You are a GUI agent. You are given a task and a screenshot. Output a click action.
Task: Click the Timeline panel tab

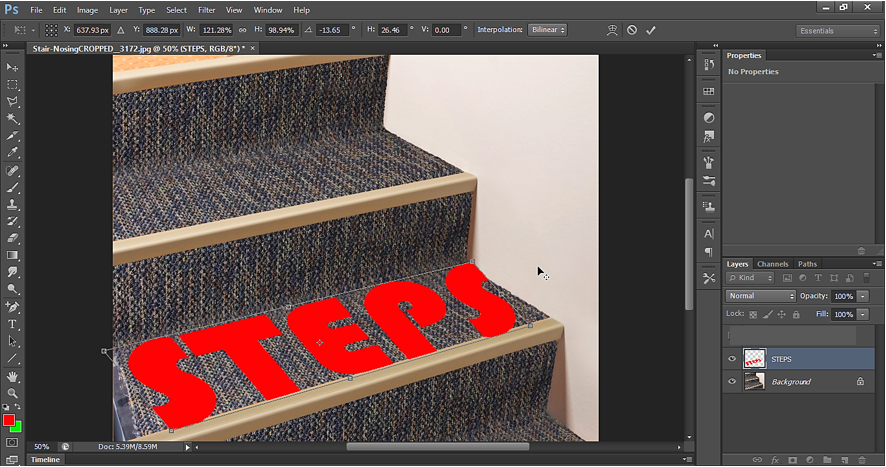click(45, 460)
